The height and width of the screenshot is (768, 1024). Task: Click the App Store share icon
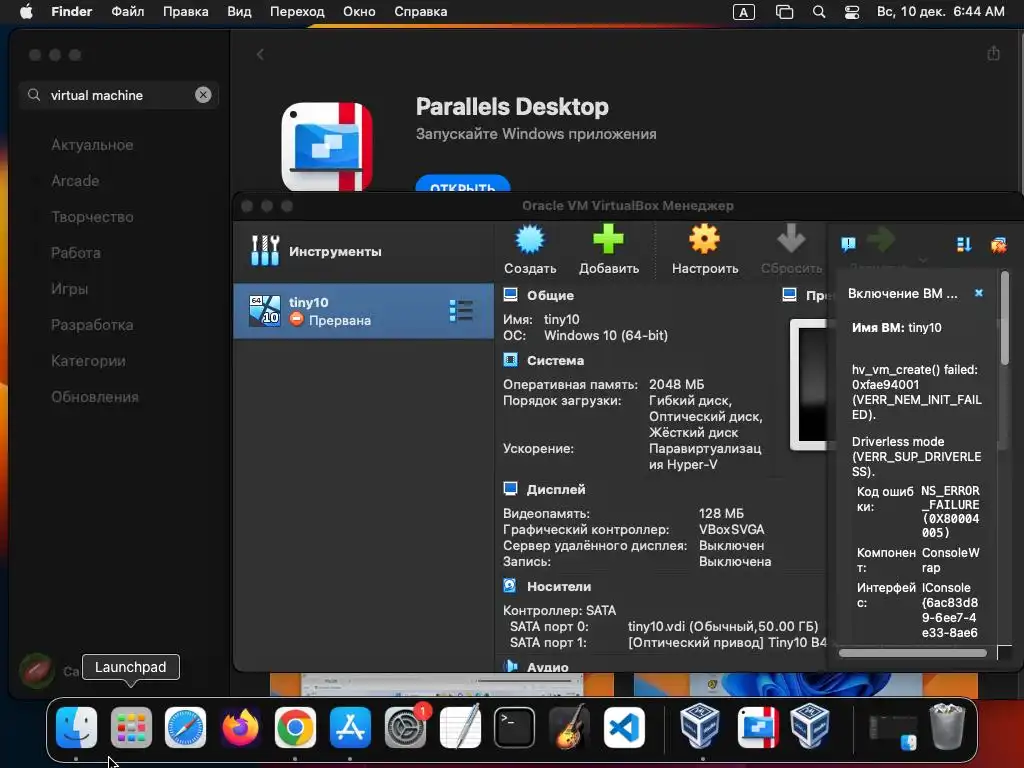pyautogui.click(x=993, y=54)
